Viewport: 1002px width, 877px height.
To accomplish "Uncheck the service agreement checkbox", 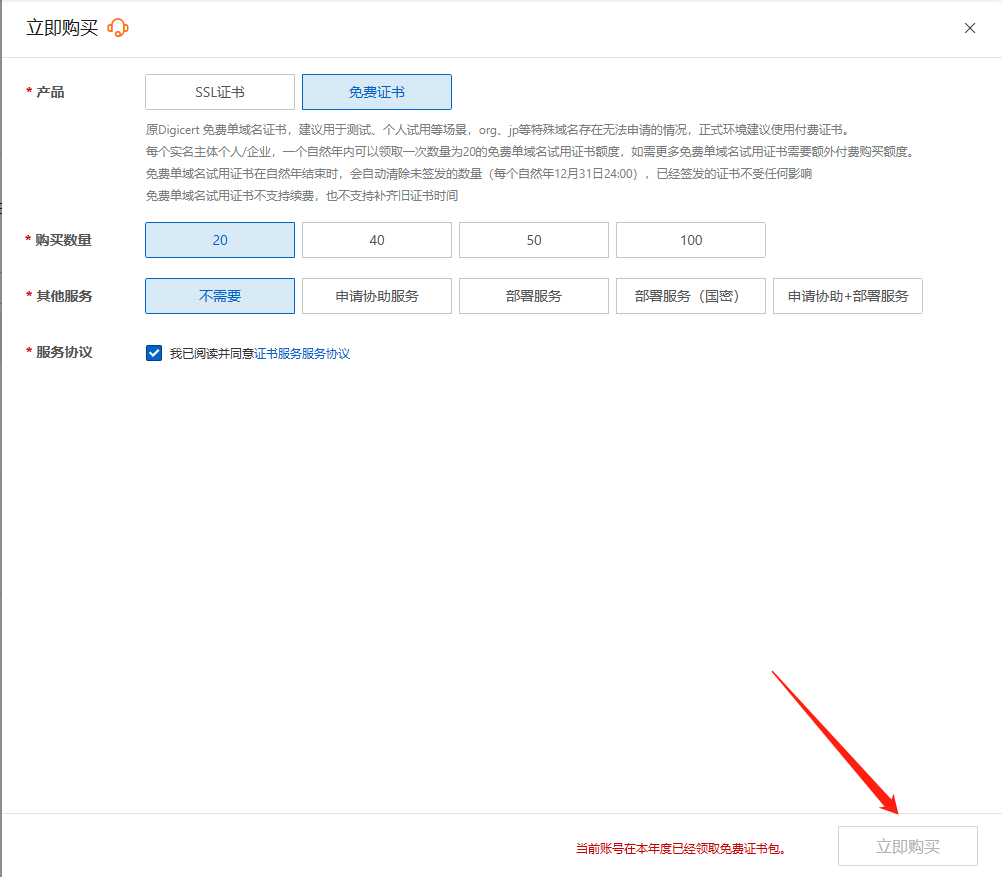I will tap(154, 353).
